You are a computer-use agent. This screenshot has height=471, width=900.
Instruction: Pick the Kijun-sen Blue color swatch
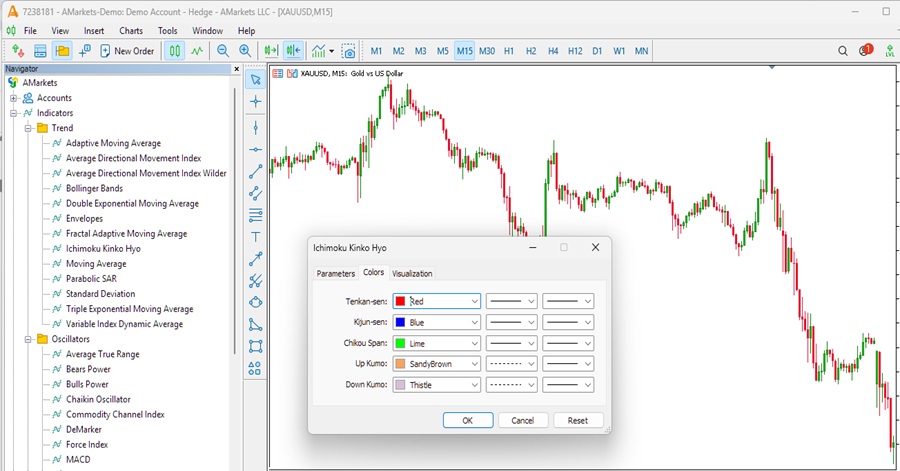[x=400, y=322]
